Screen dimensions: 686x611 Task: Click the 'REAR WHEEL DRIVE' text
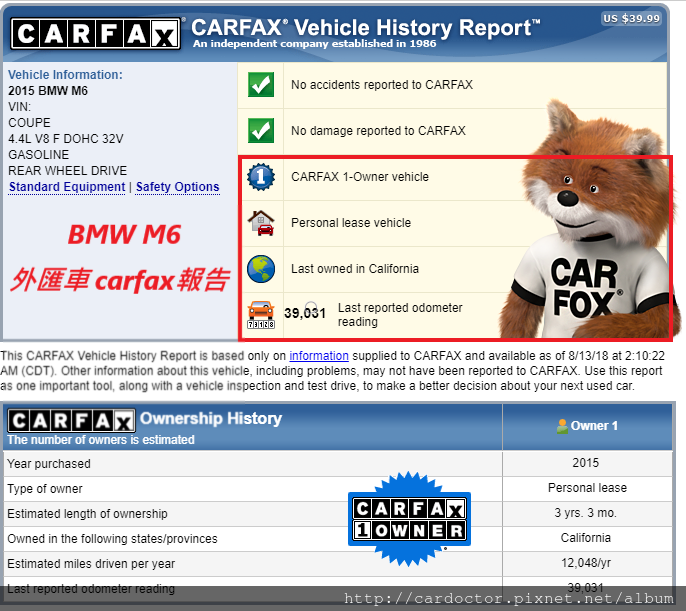point(67,171)
